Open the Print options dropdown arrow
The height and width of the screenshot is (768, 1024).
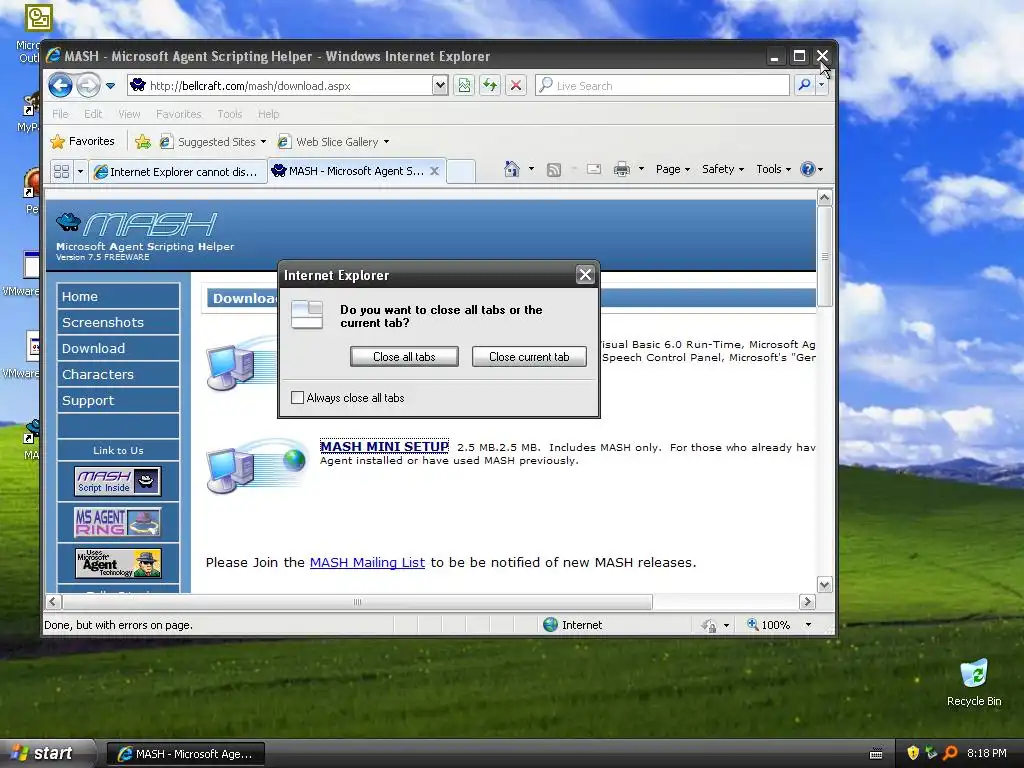(641, 169)
